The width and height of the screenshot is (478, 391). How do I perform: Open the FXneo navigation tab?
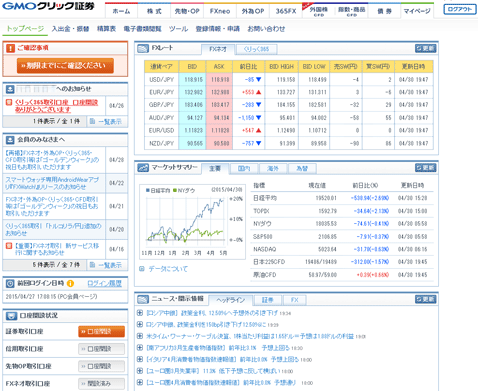(220, 11)
